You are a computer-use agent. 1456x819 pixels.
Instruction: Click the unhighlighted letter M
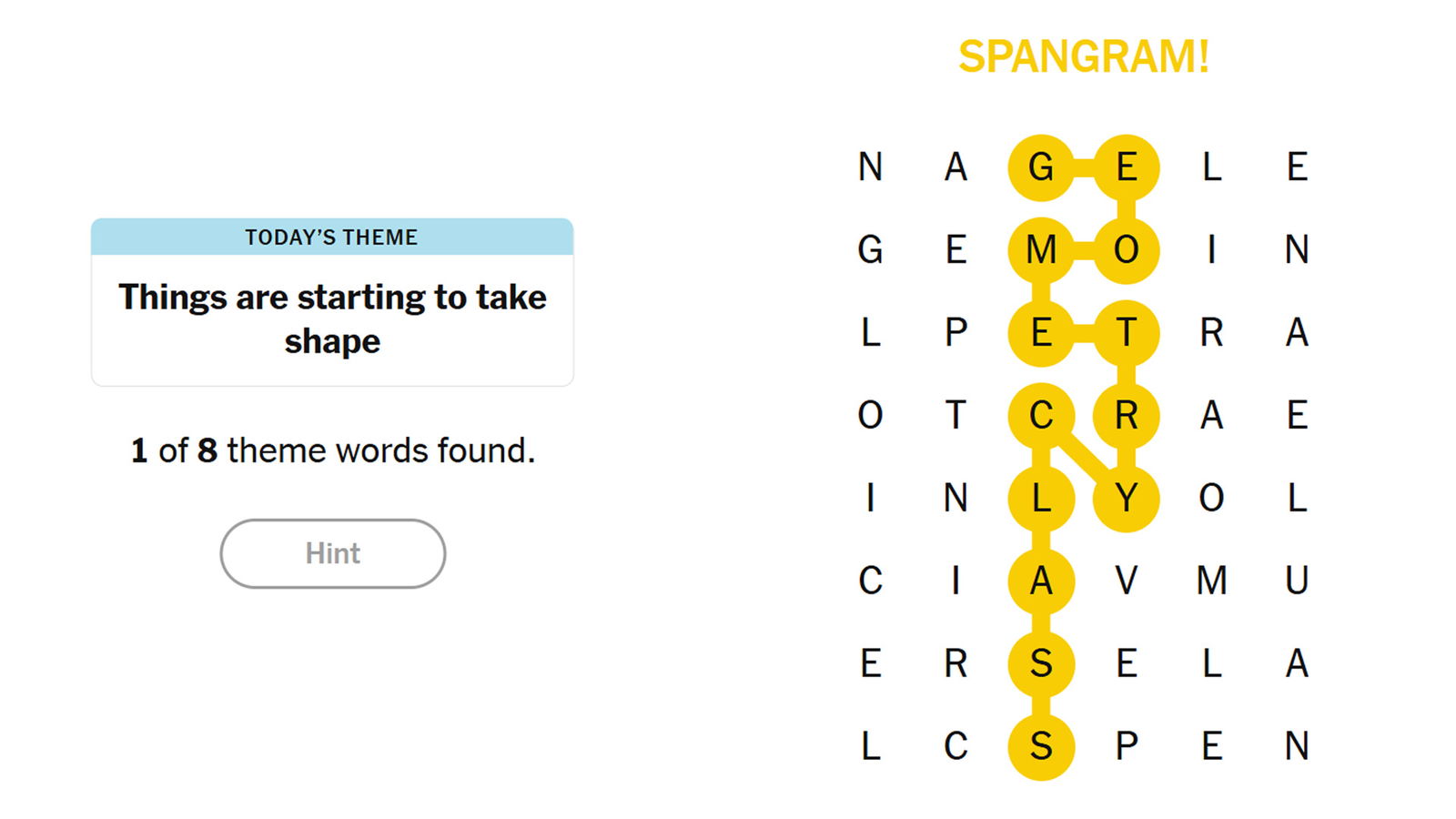(1211, 581)
